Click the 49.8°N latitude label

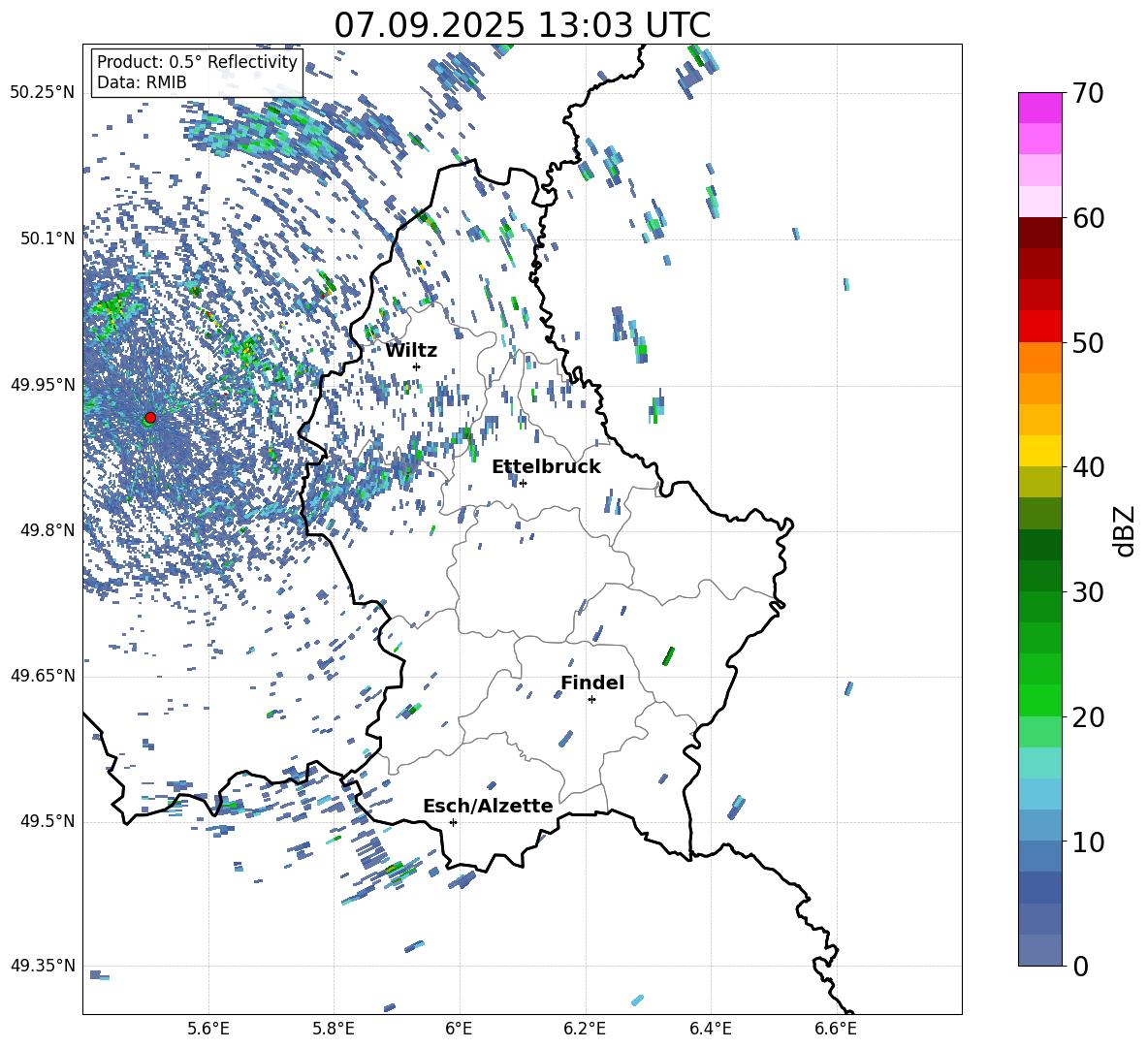coord(48,530)
